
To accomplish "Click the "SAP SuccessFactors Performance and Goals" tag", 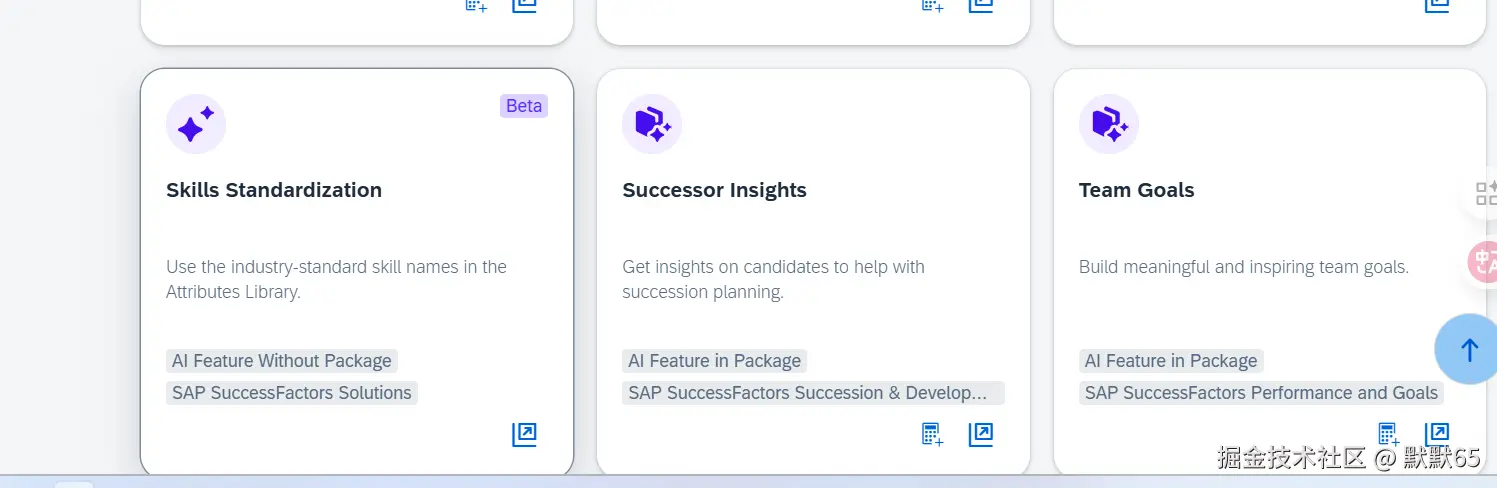I will click(x=1261, y=393).
